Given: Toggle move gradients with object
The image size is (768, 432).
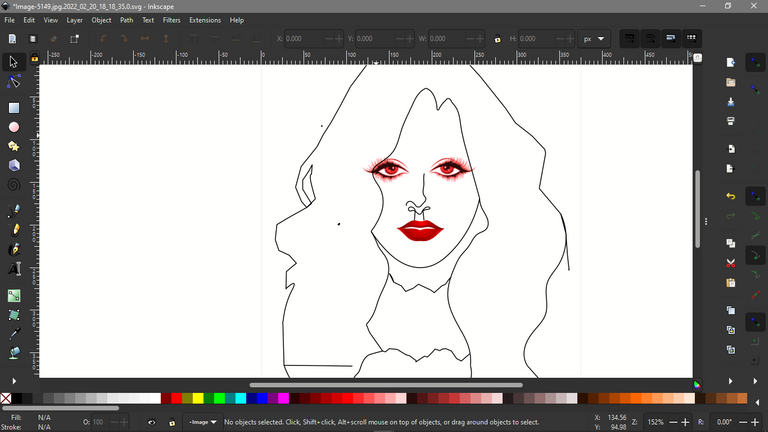Looking at the screenshot, I should tap(671, 38).
